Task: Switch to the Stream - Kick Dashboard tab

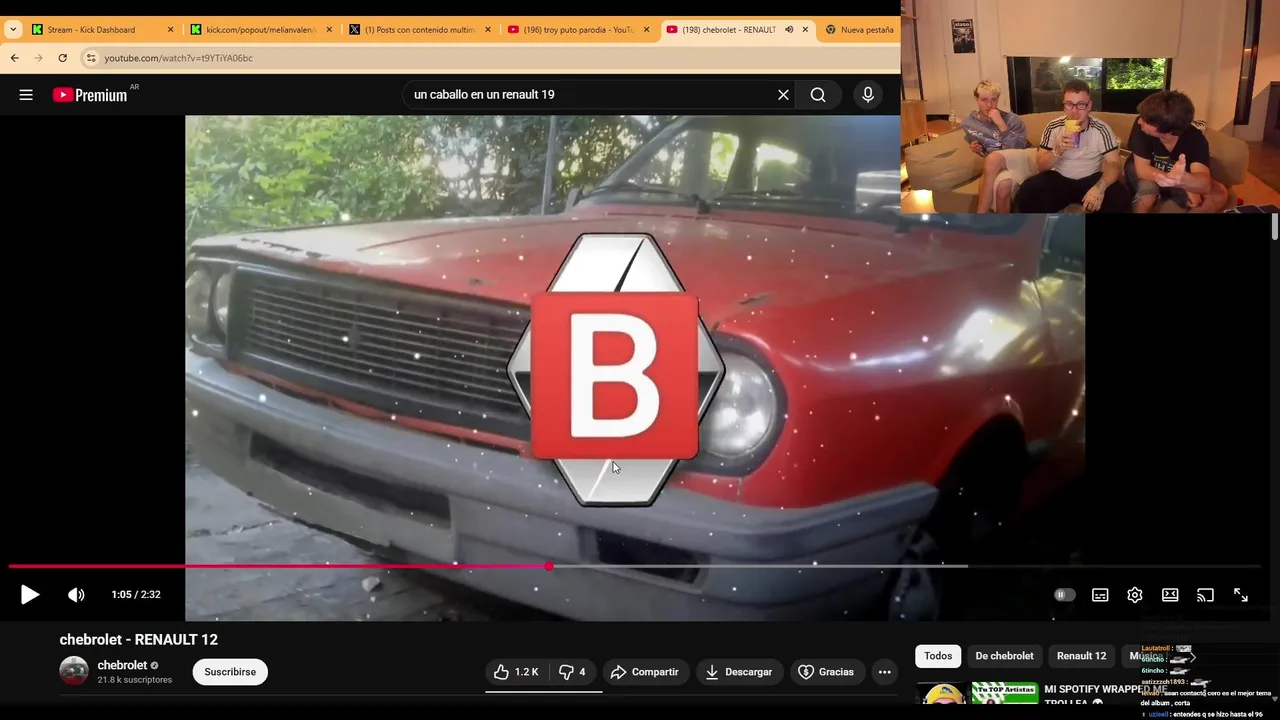Action: 90,30
